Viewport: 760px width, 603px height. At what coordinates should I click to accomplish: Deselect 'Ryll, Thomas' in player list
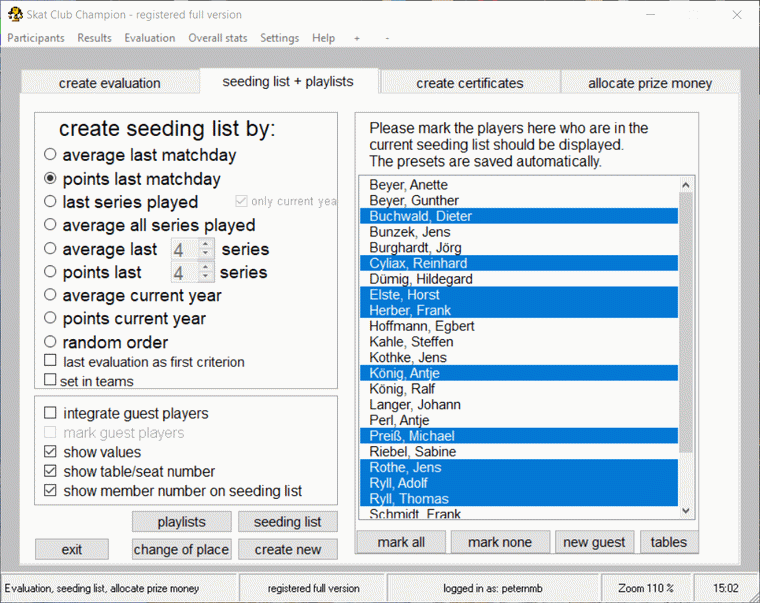(519, 498)
